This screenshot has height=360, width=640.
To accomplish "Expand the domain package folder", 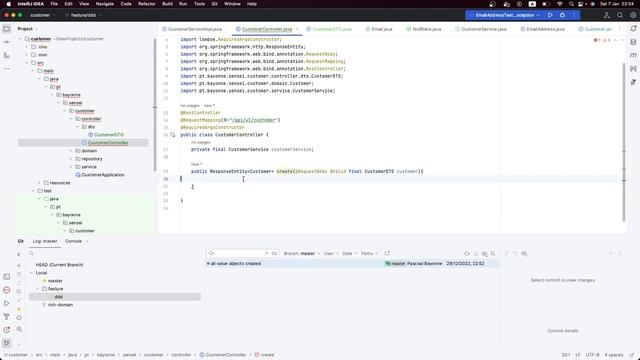I will 71,151.
